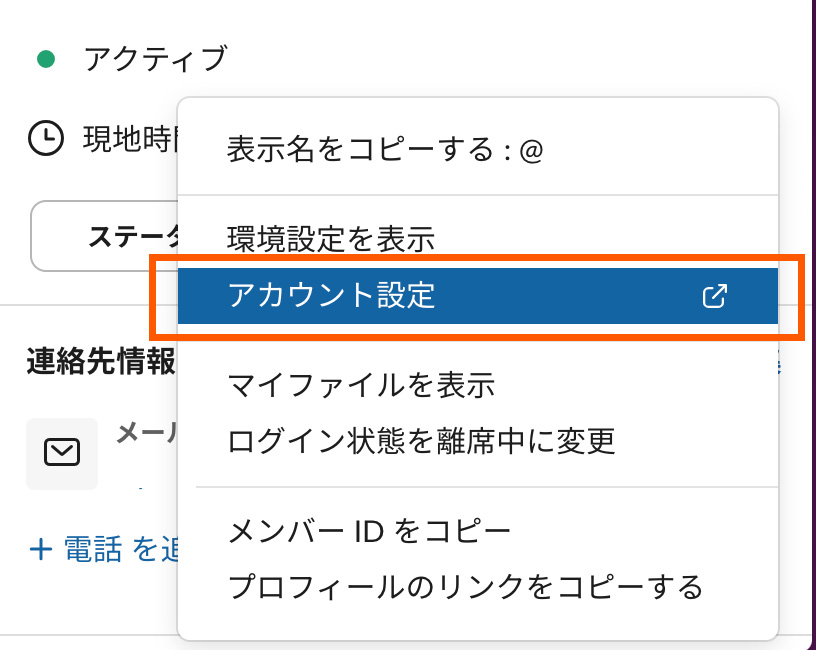Click the envelope mail icon
This screenshot has width=816, height=650.
click(x=62, y=453)
